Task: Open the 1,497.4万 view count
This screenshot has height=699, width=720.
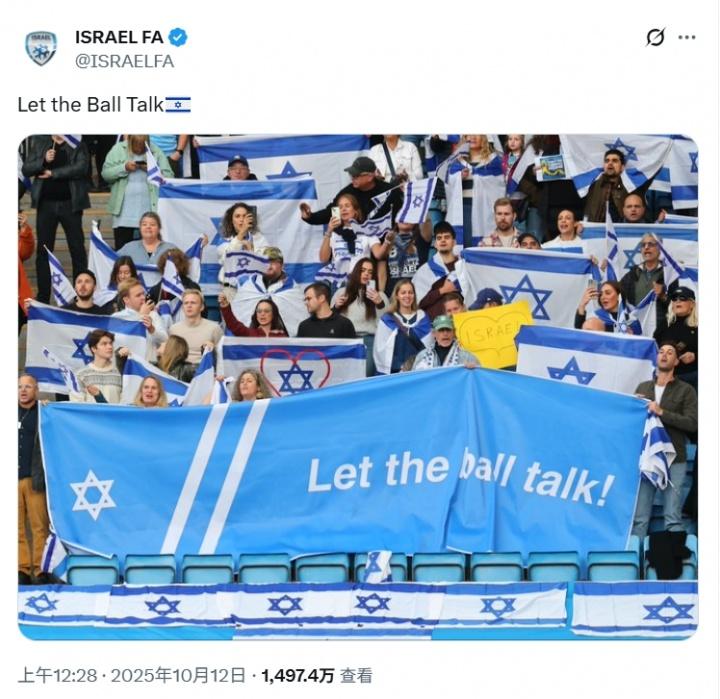Action: coord(298,676)
